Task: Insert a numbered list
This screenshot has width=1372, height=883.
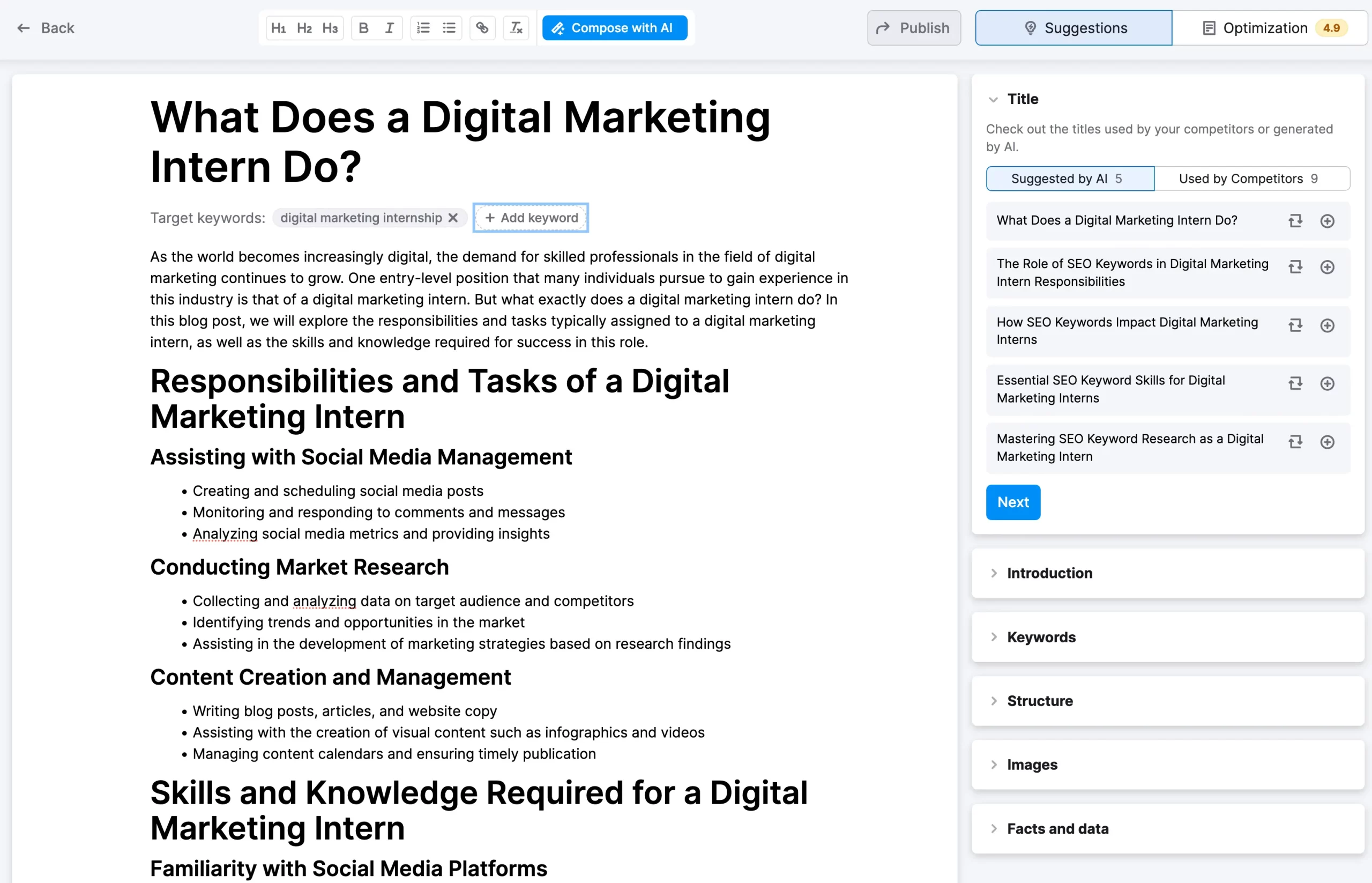Action: pyautogui.click(x=423, y=28)
